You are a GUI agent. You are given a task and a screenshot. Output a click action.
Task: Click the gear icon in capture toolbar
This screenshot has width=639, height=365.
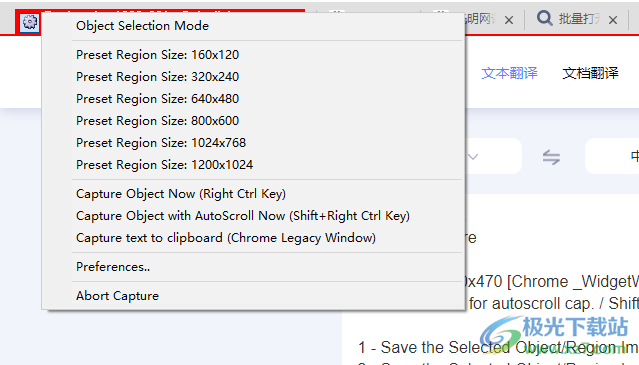[30, 22]
